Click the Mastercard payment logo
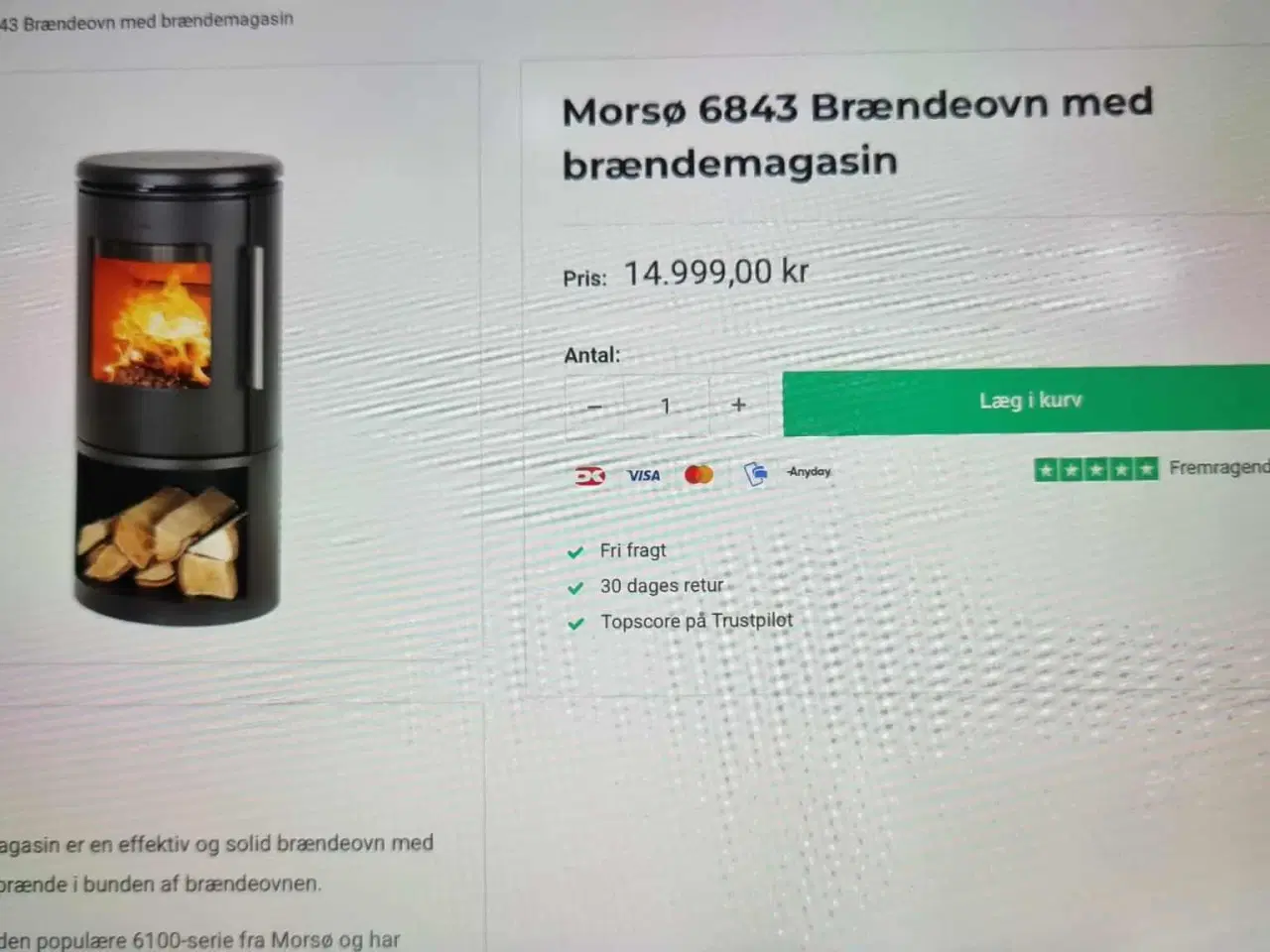The height and width of the screenshot is (952, 1270). [699, 475]
